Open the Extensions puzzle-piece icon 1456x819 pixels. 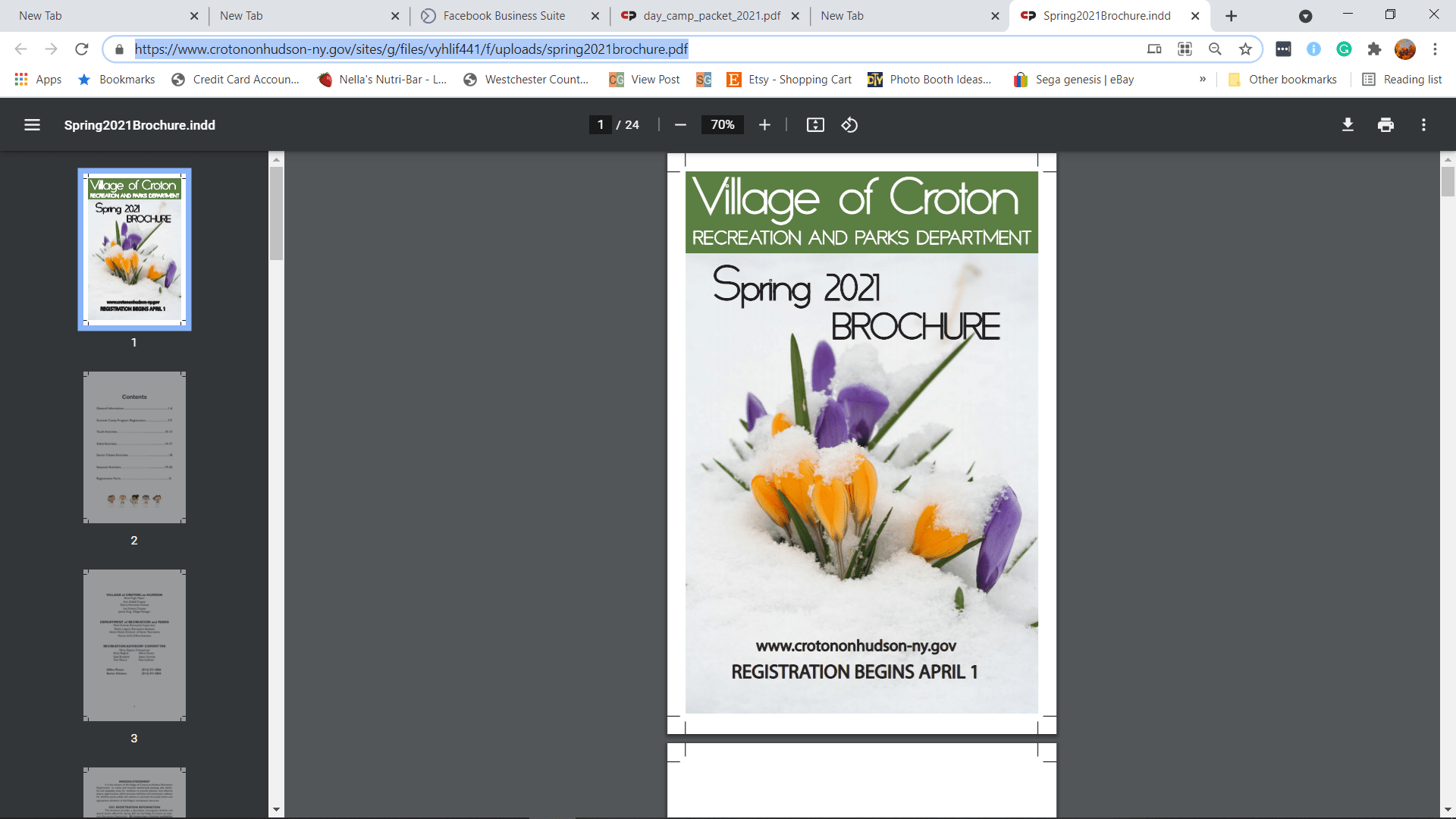tap(1375, 49)
